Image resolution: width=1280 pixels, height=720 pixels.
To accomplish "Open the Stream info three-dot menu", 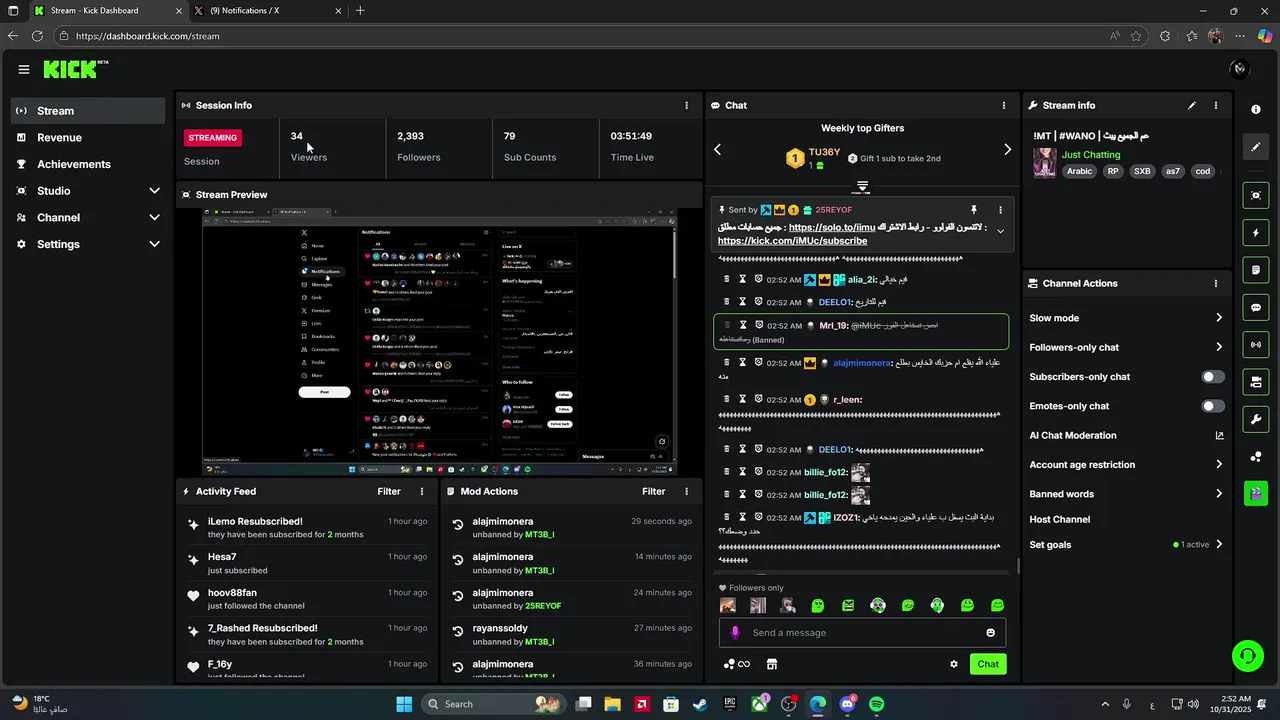I will coord(1216,105).
